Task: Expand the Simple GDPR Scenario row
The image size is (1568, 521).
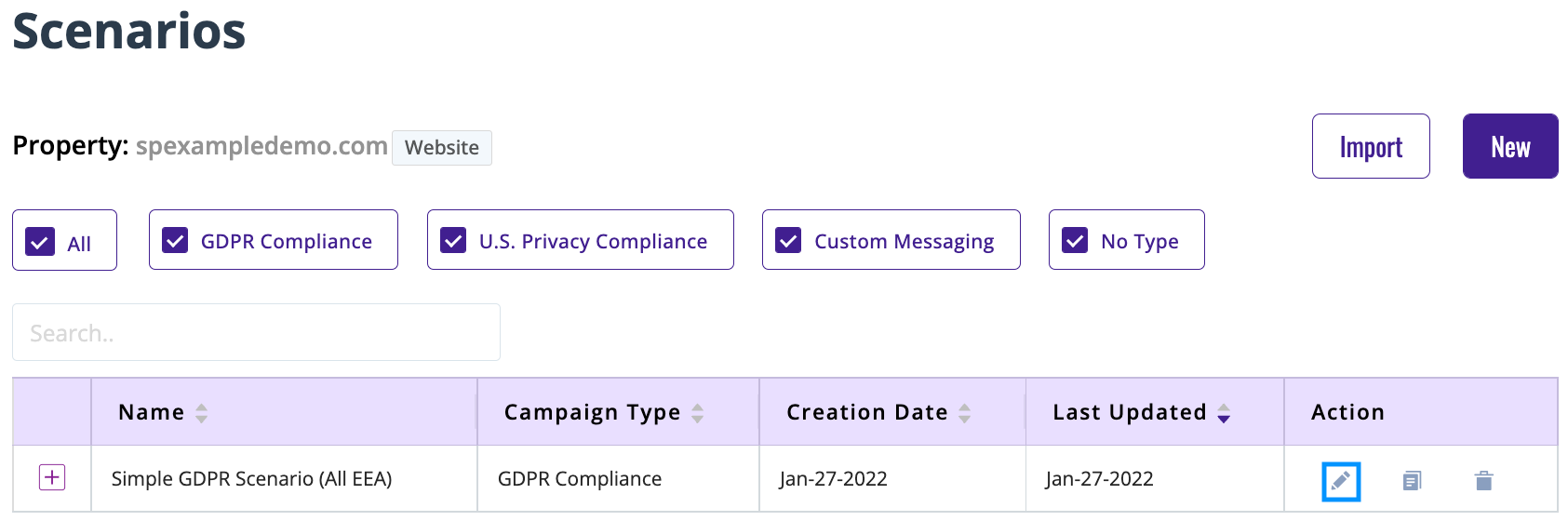Action: (x=52, y=478)
